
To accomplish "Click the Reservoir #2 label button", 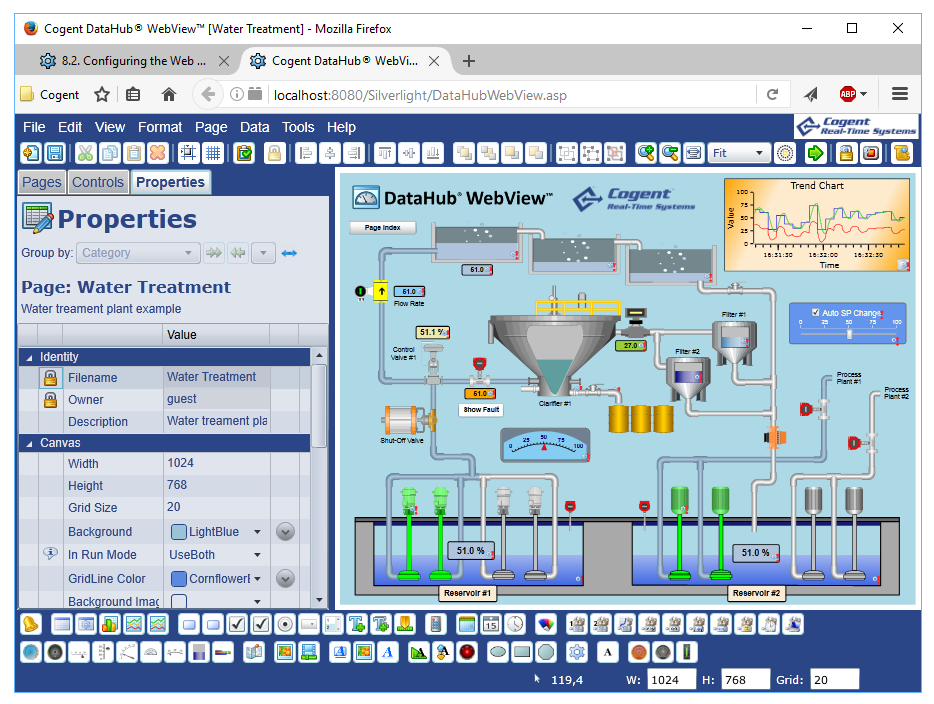I will click(x=756, y=593).
